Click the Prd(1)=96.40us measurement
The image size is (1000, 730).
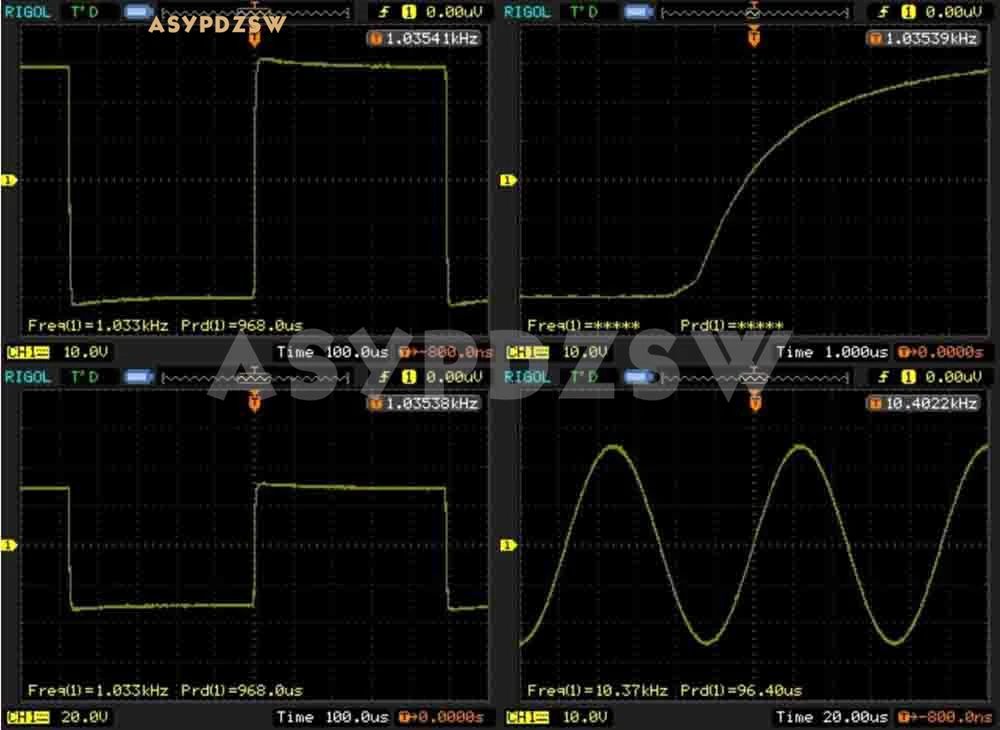click(741, 690)
